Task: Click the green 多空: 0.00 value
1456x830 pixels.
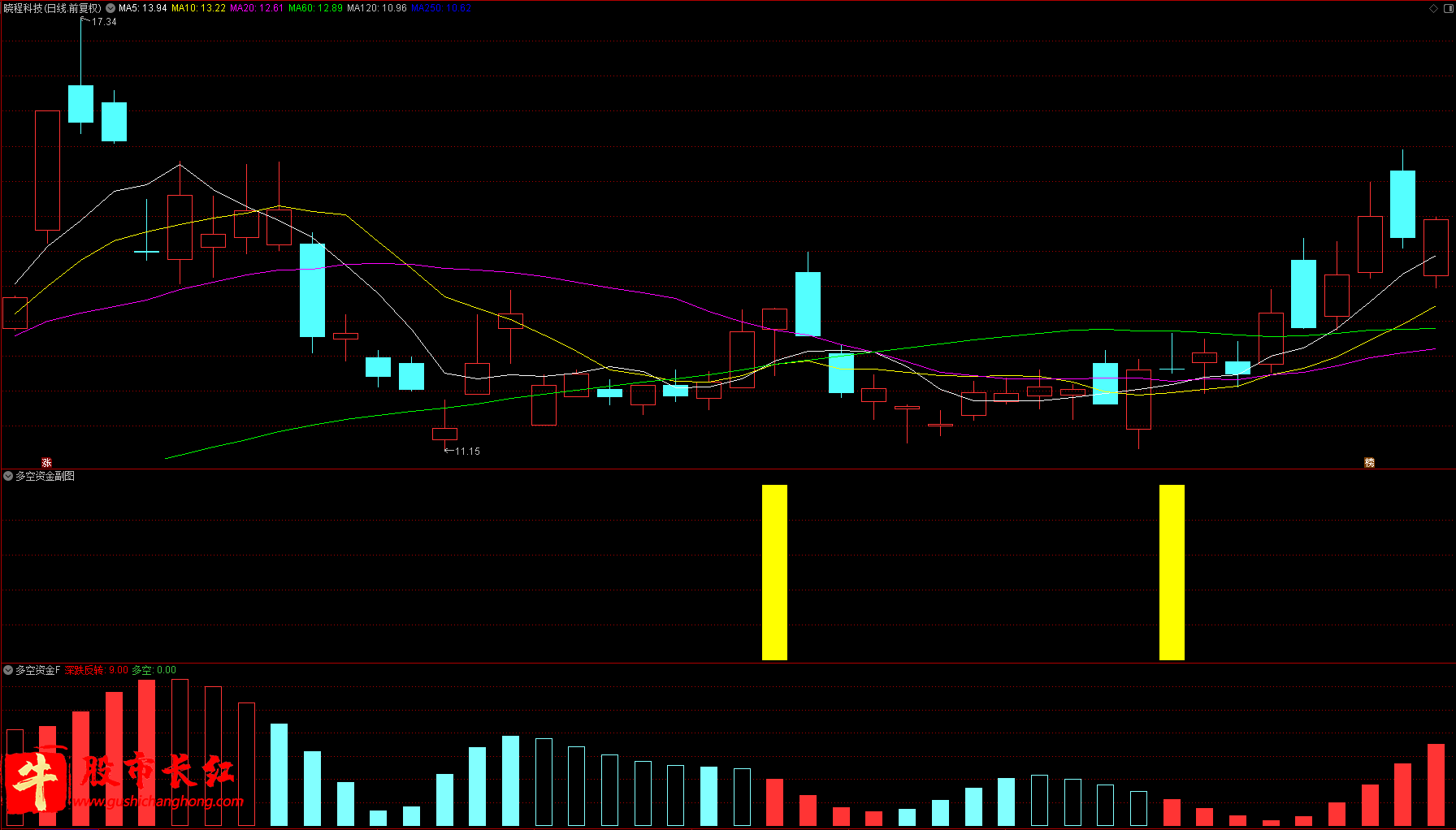Action: click(x=154, y=670)
